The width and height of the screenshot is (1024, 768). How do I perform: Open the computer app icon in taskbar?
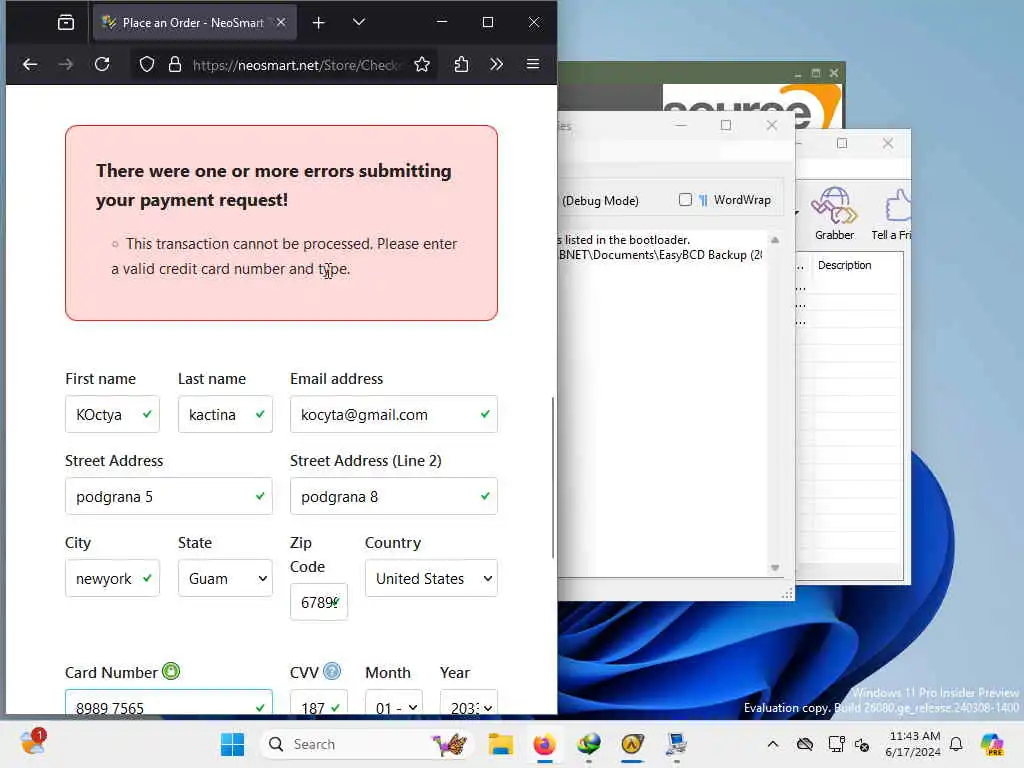click(676, 744)
